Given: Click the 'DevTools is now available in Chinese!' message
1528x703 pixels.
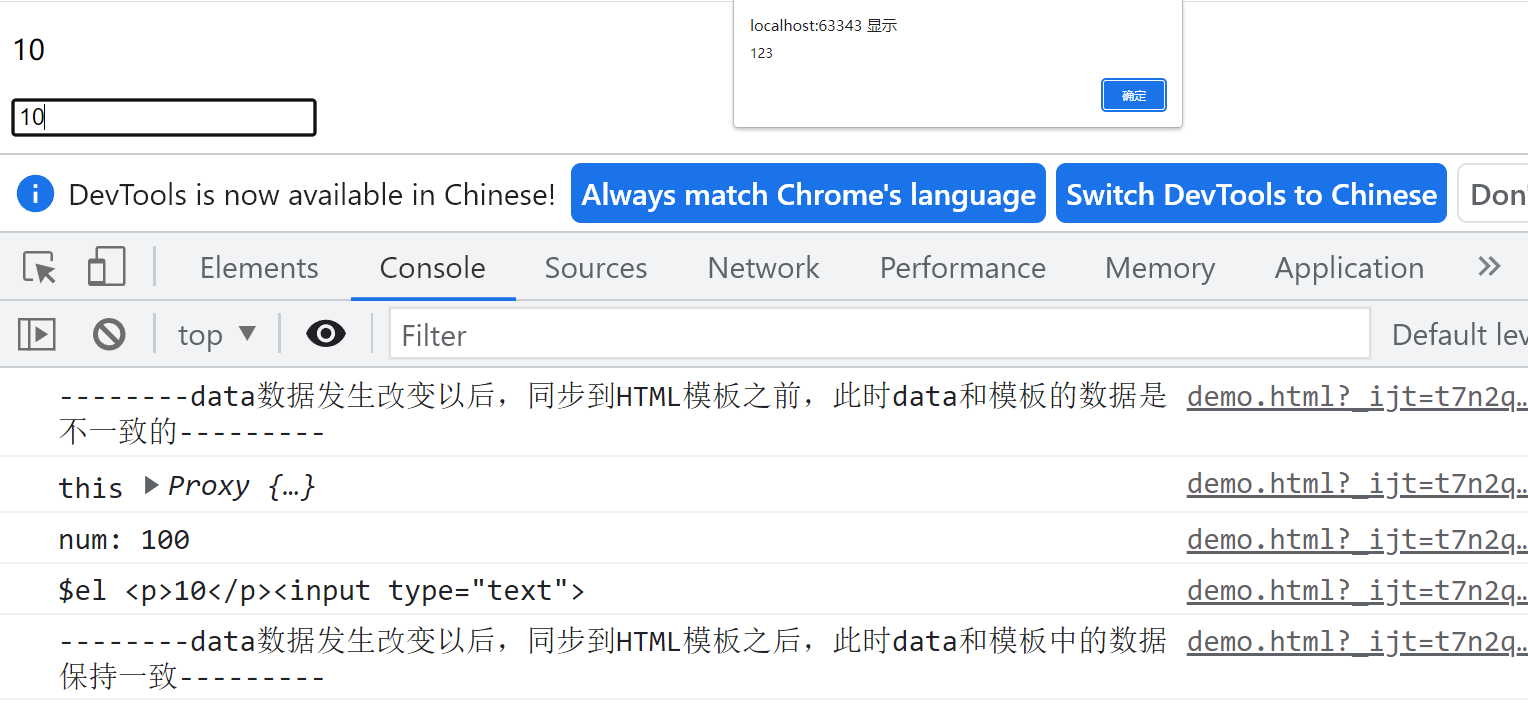Looking at the screenshot, I should tap(312, 194).
